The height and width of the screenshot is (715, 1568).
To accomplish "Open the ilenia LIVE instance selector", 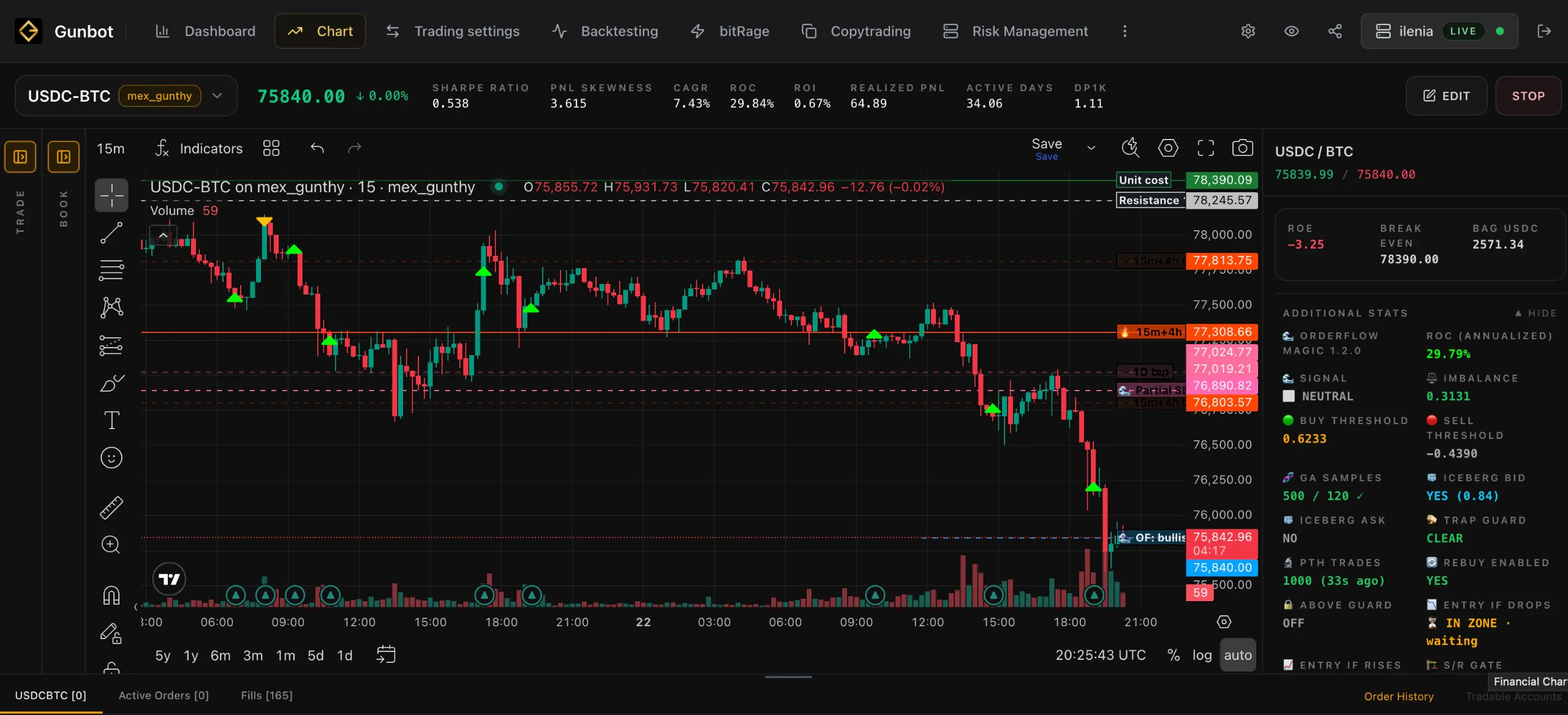I will [x=1439, y=31].
